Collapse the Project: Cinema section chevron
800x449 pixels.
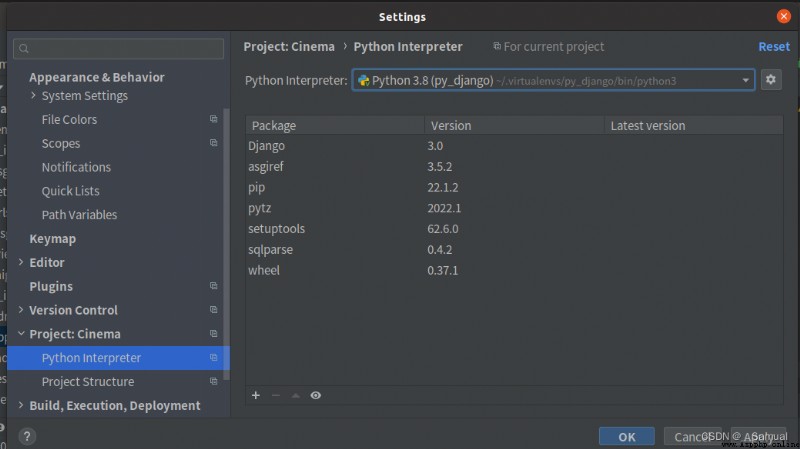pos(21,334)
